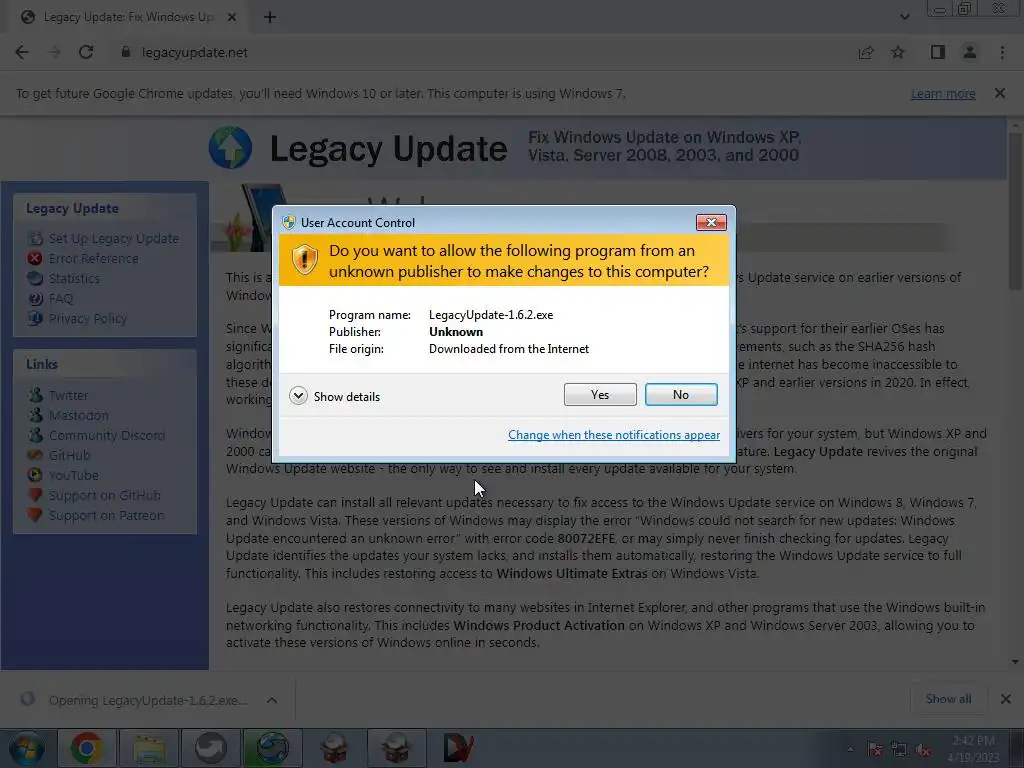This screenshot has height=768, width=1024.
Task: Open the tab search dropdown arrow
Action: click(x=904, y=17)
